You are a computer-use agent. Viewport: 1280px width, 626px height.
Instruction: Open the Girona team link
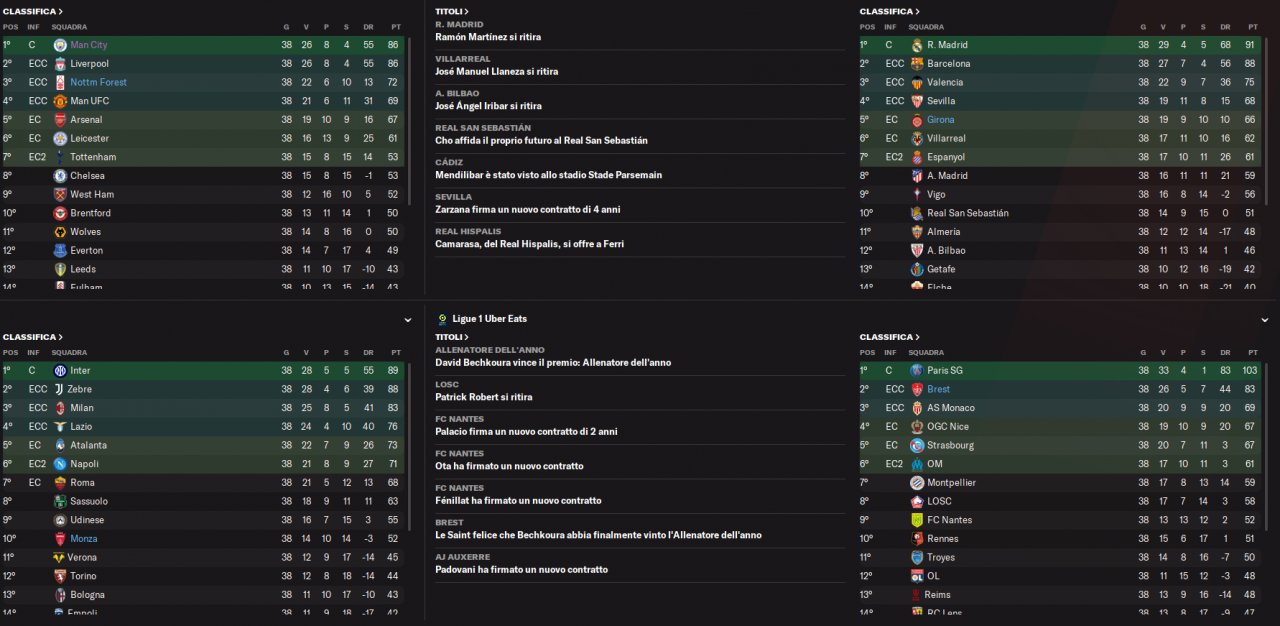pyautogui.click(x=940, y=120)
